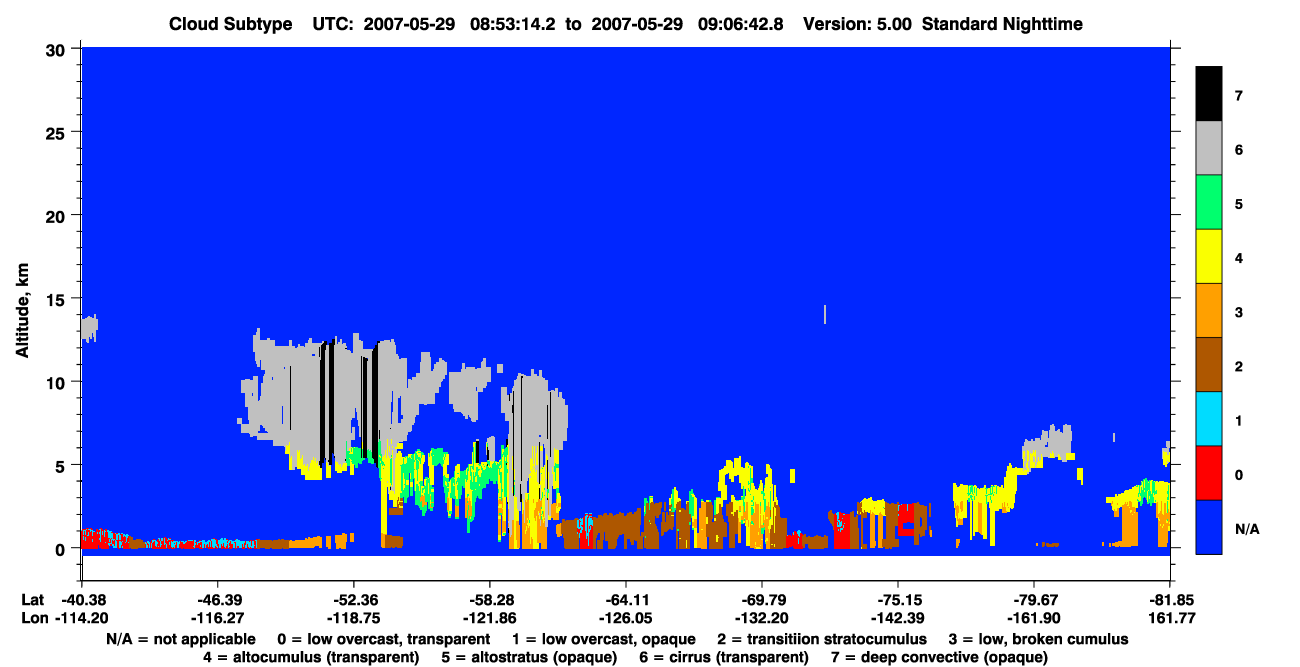This screenshot has width=1300, height=667.
Task: Click the latitude value -40.38
Action: tap(81, 600)
